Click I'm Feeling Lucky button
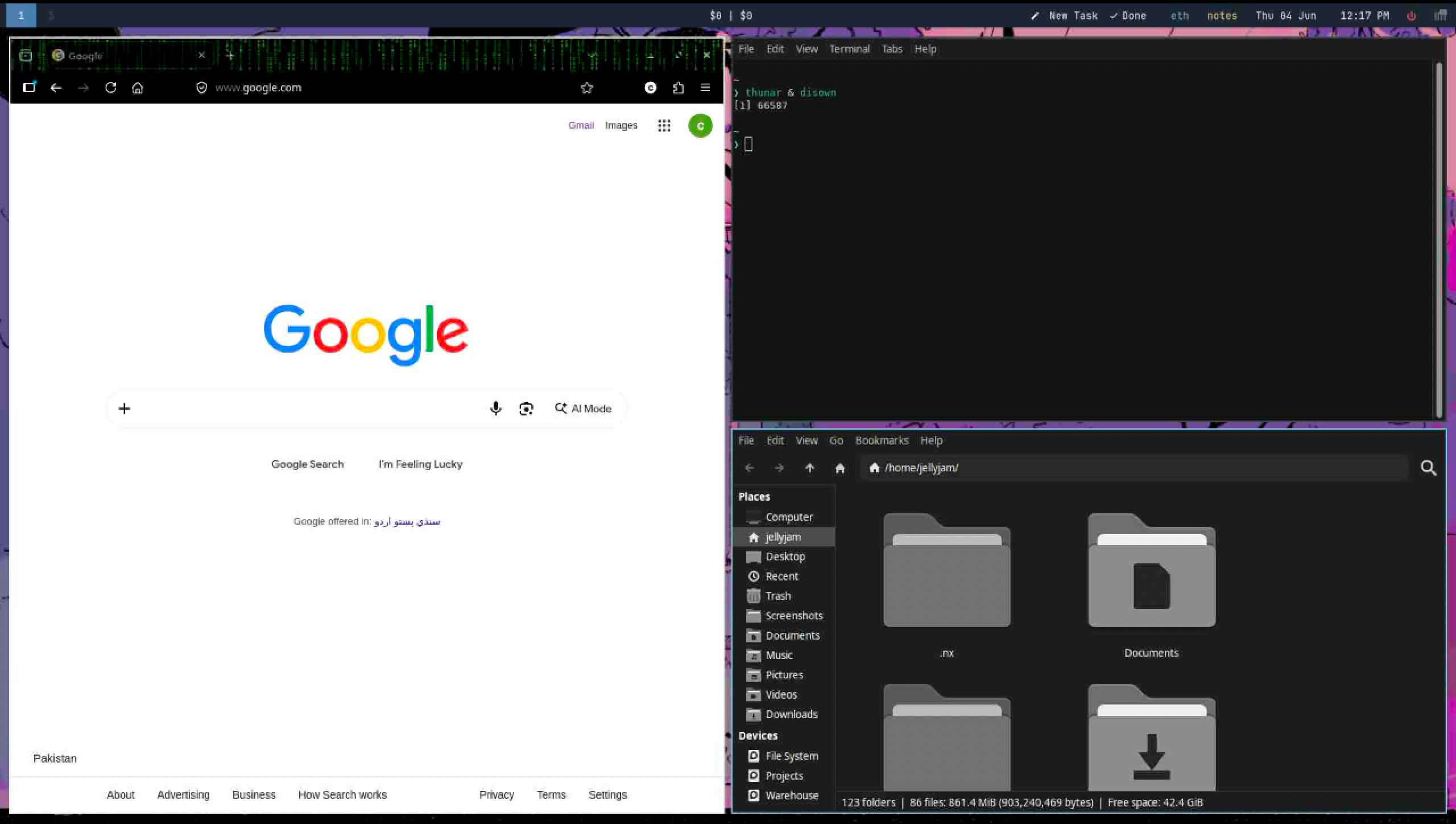The width and height of the screenshot is (1456, 824). tap(420, 464)
